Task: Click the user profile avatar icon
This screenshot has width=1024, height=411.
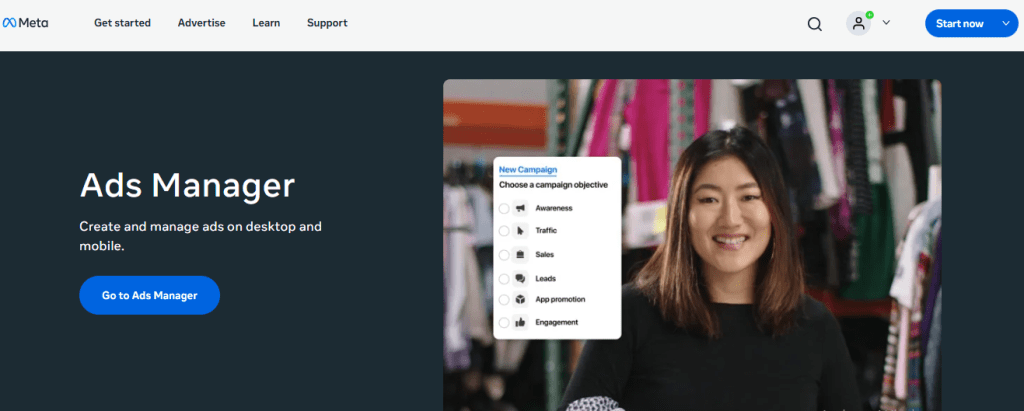Action: (x=858, y=24)
